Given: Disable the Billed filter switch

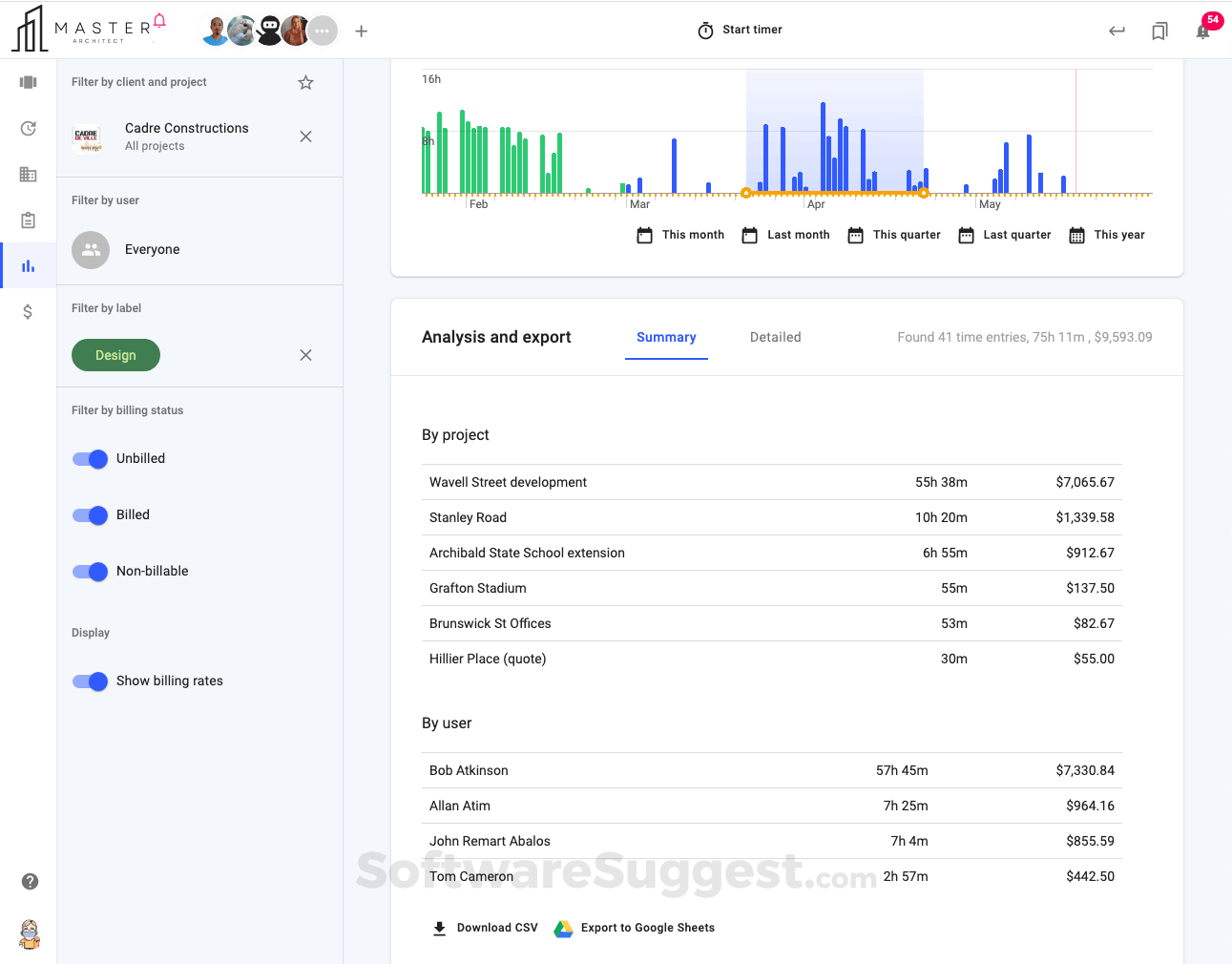Looking at the screenshot, I should [91, 515].
